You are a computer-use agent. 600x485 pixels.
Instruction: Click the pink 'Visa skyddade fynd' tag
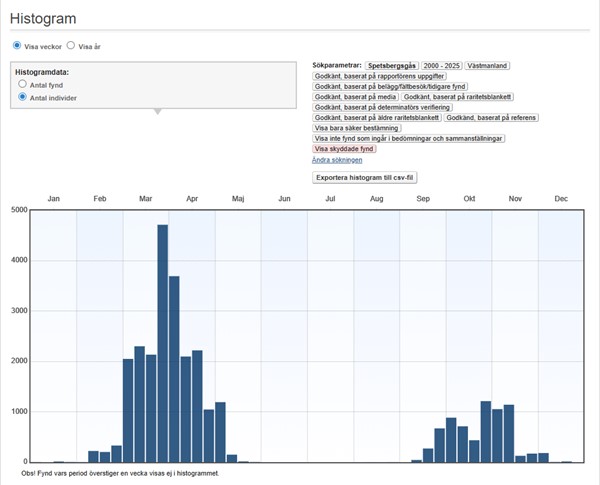coord(344,149)
